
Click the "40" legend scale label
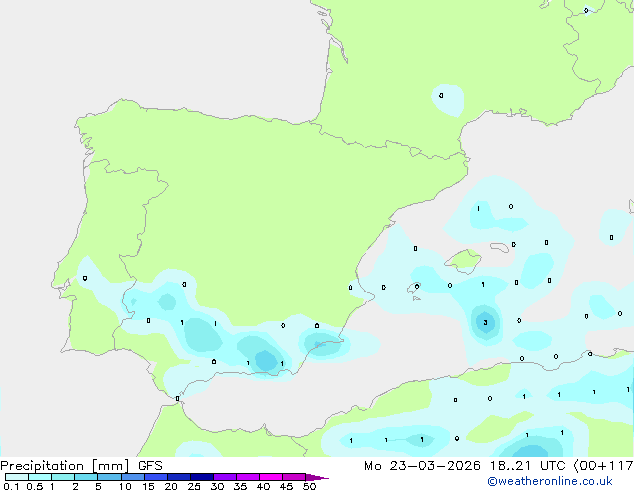click(x=263, y=486)
